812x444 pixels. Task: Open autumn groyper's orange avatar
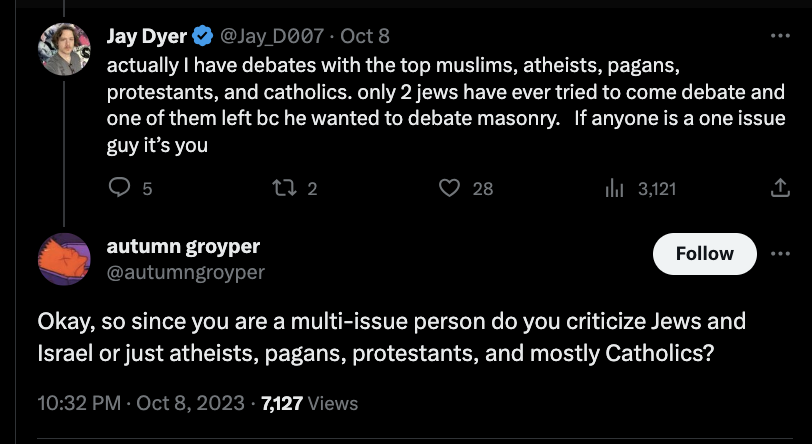(64, 259)
